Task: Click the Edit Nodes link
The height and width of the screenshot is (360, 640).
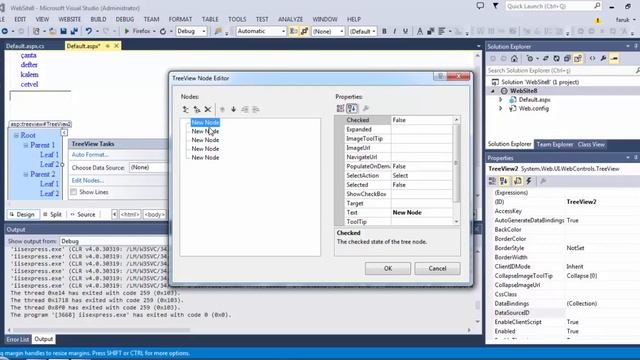Action: point(88,180)
